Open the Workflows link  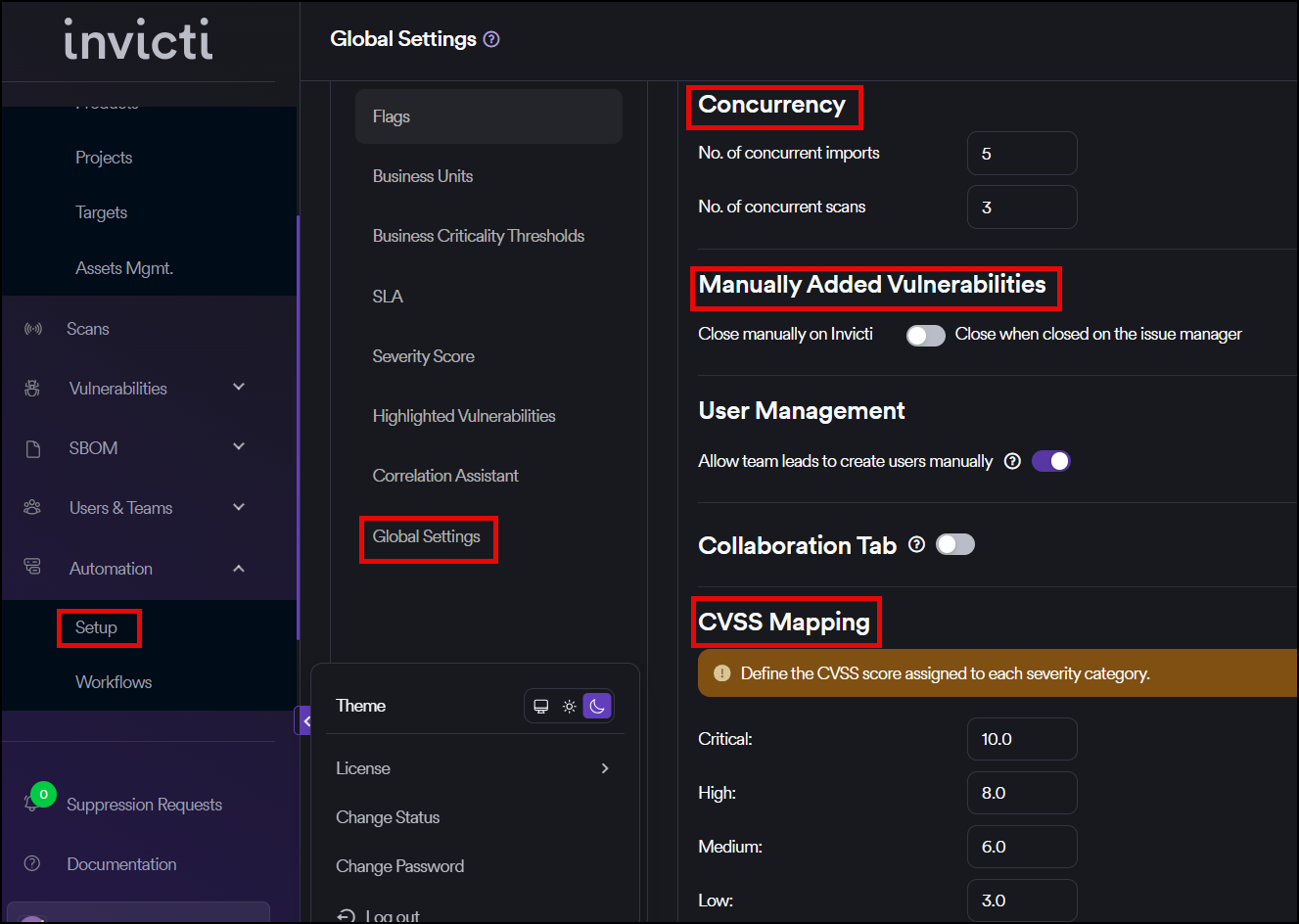[x=114, y=682]
